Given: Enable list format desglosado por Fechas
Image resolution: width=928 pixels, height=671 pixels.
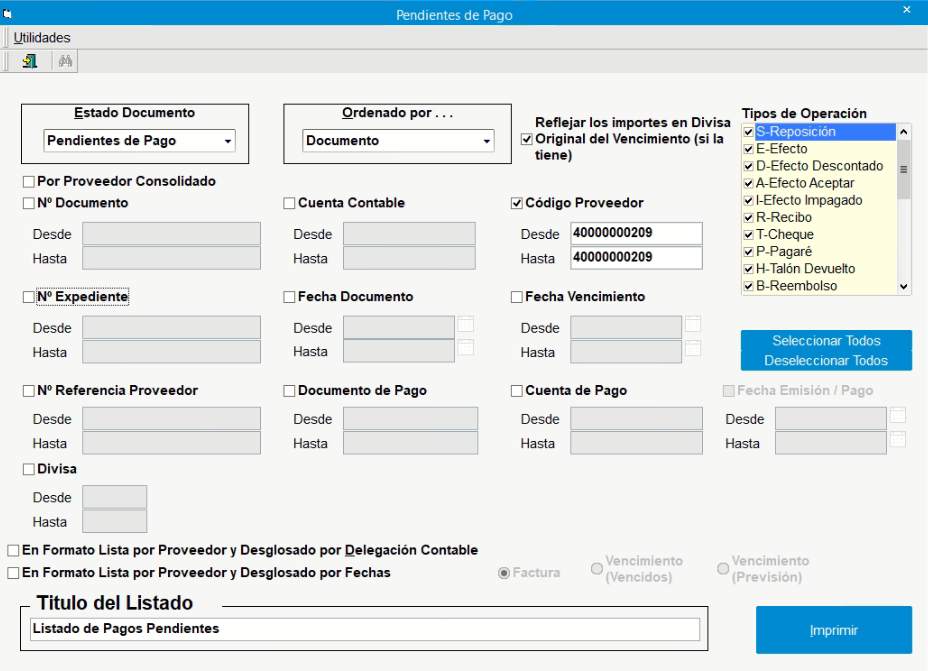Looking at the screenshot, I should 13,573.
